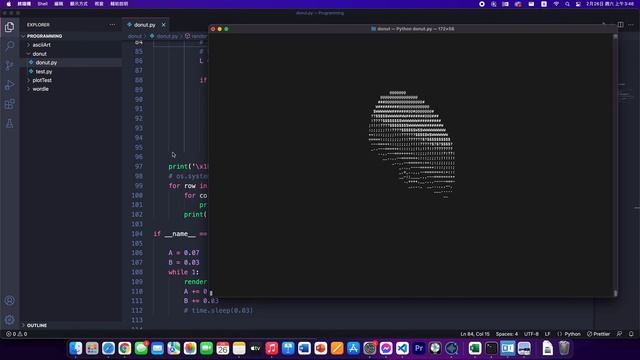Open test.py in the file tree
This screenshot has height=360, width=640.
pos(71,71)
